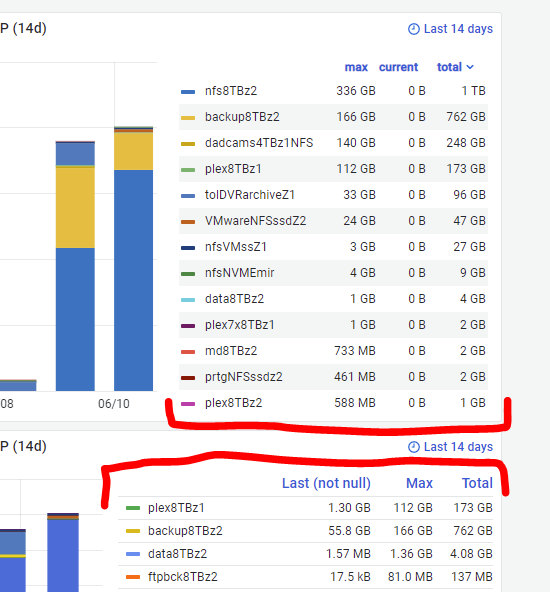Click the dadcams4TBz1NFS color swatch
This screenshot has width=550, height=592.
[188, 144]
